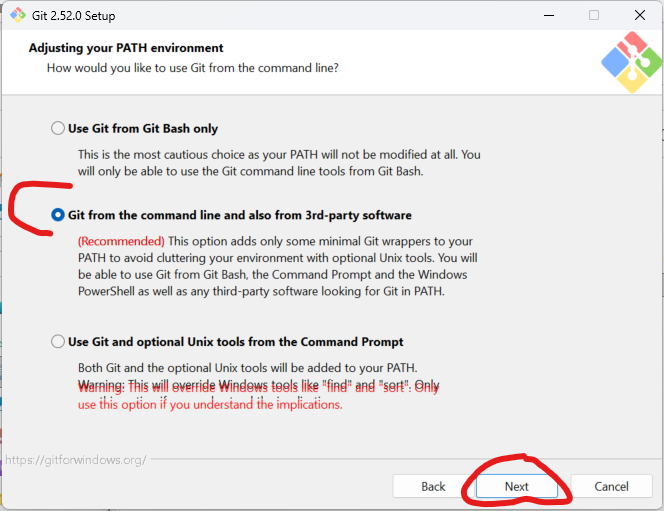This screenshot has width=664, height=511.
Task: Go Back to the previous setup page
Action: [x=433, y=486]
